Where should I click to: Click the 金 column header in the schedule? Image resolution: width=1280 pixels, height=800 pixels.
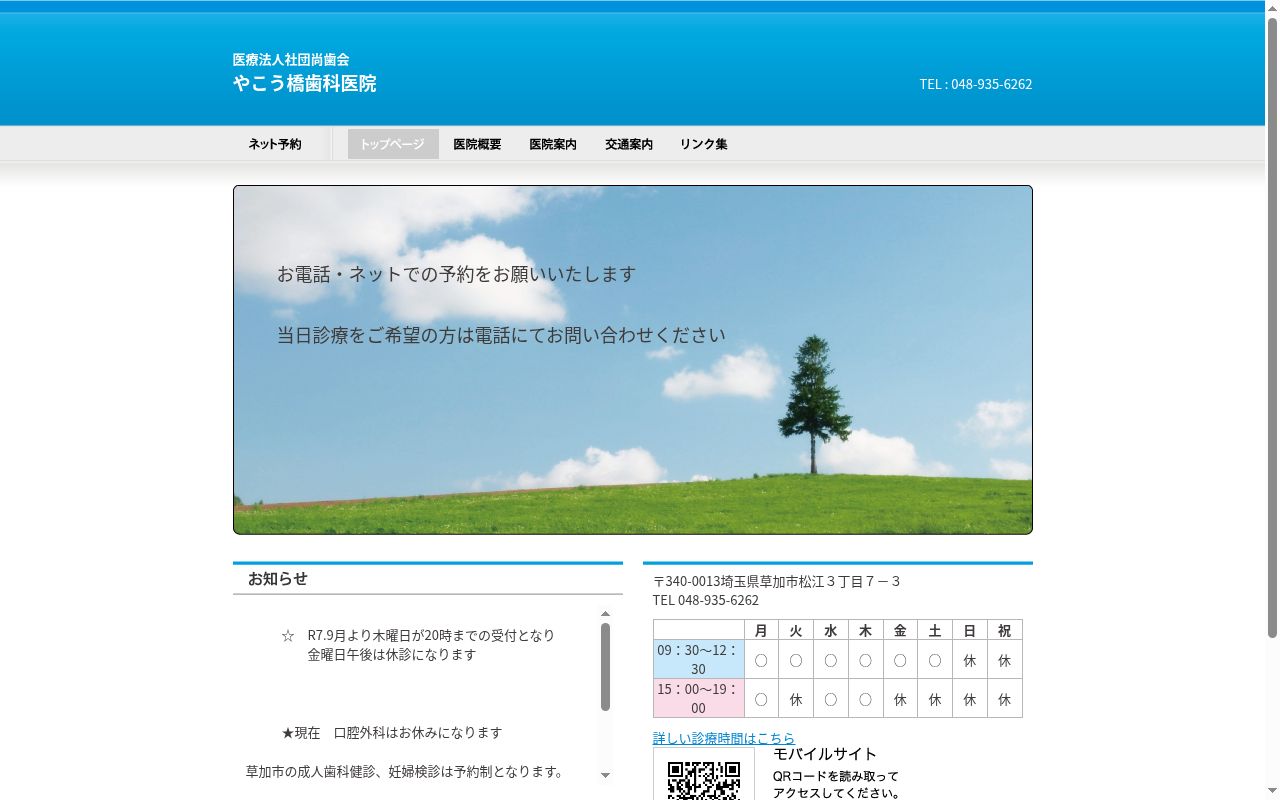(900, 630)
